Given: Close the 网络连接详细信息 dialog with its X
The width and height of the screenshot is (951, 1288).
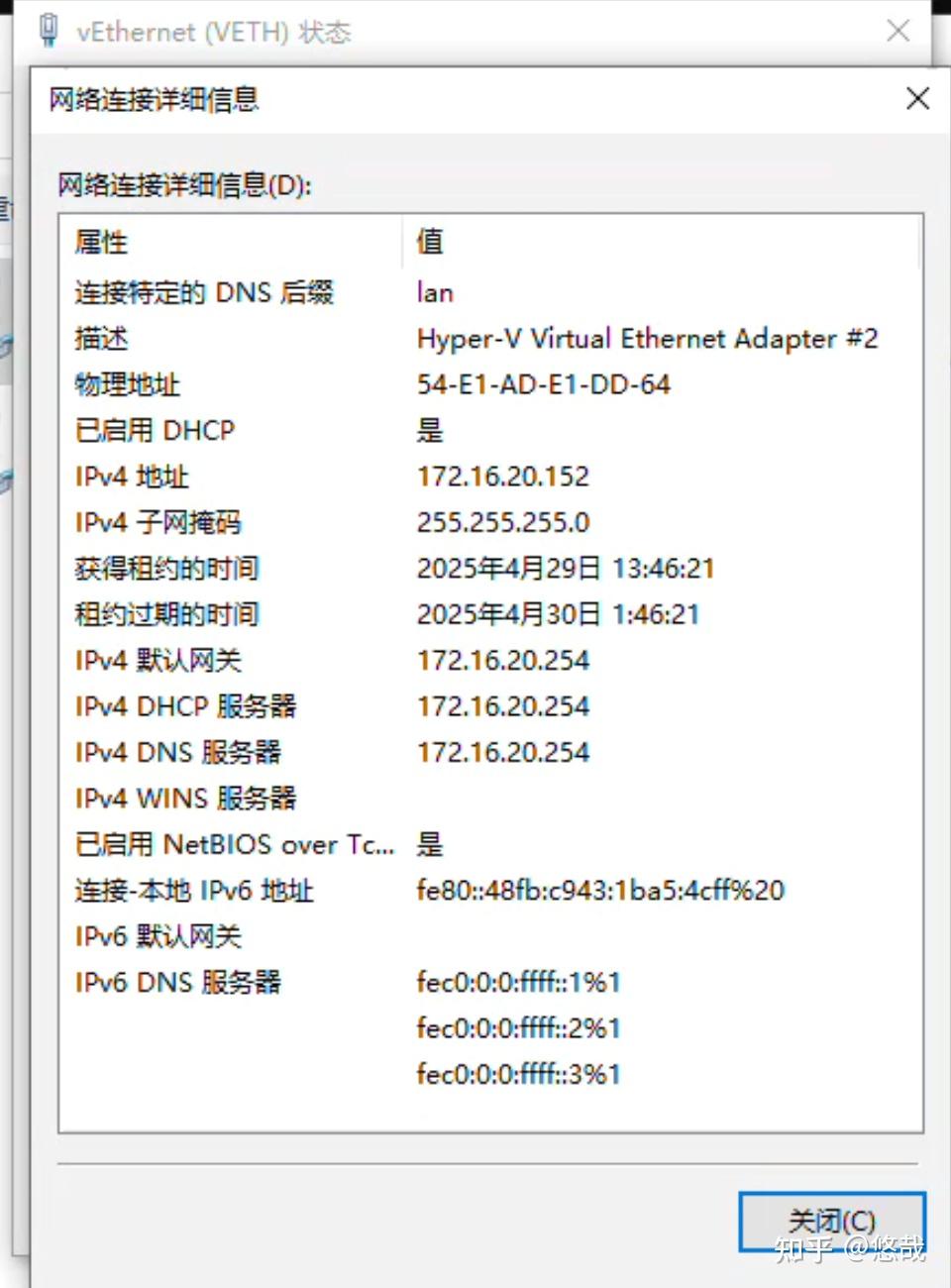Looking at the screenshot, I should (x=916, y=98).
